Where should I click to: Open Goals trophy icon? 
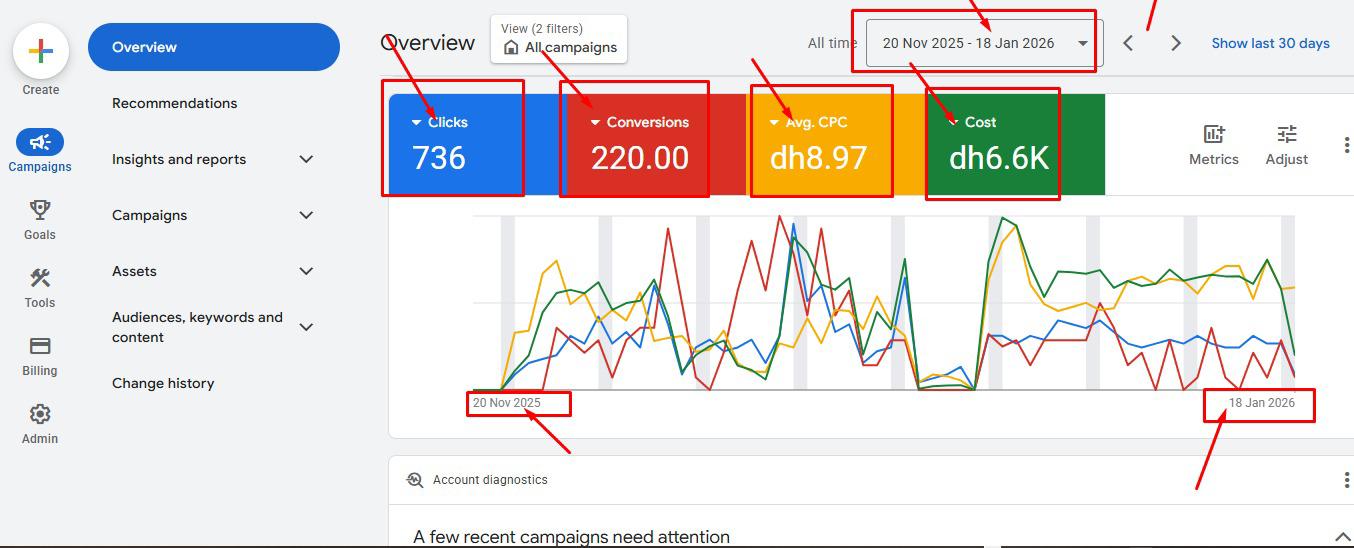(x=40, y=210)
